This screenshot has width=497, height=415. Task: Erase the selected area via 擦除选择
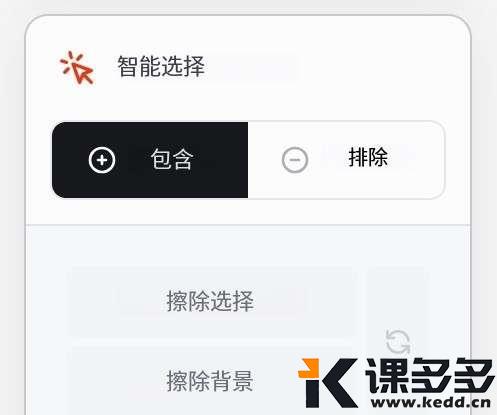pyautogui.click(x=211, y=301)
